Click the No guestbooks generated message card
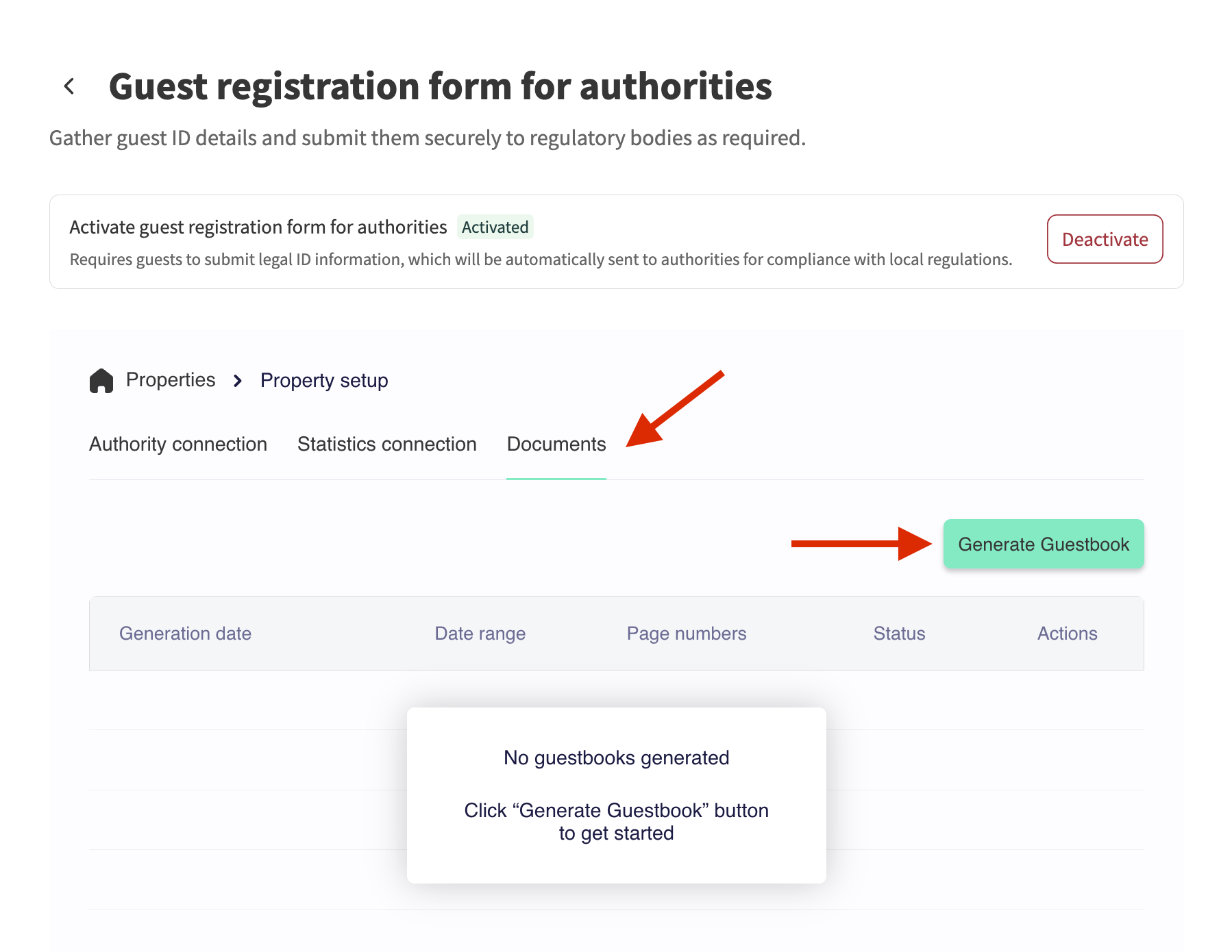The image size is (1232, 952). pyautogui.click(x=617, y=795)
